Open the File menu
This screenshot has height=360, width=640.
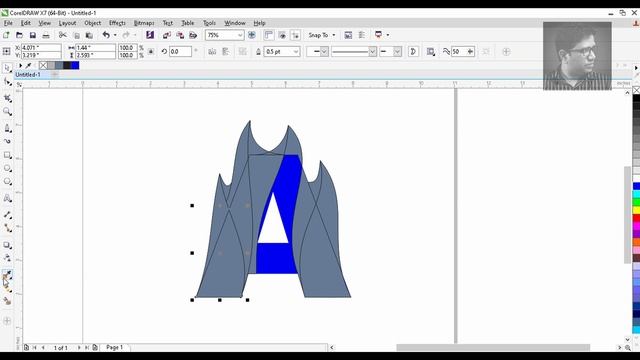pos(8,23)
